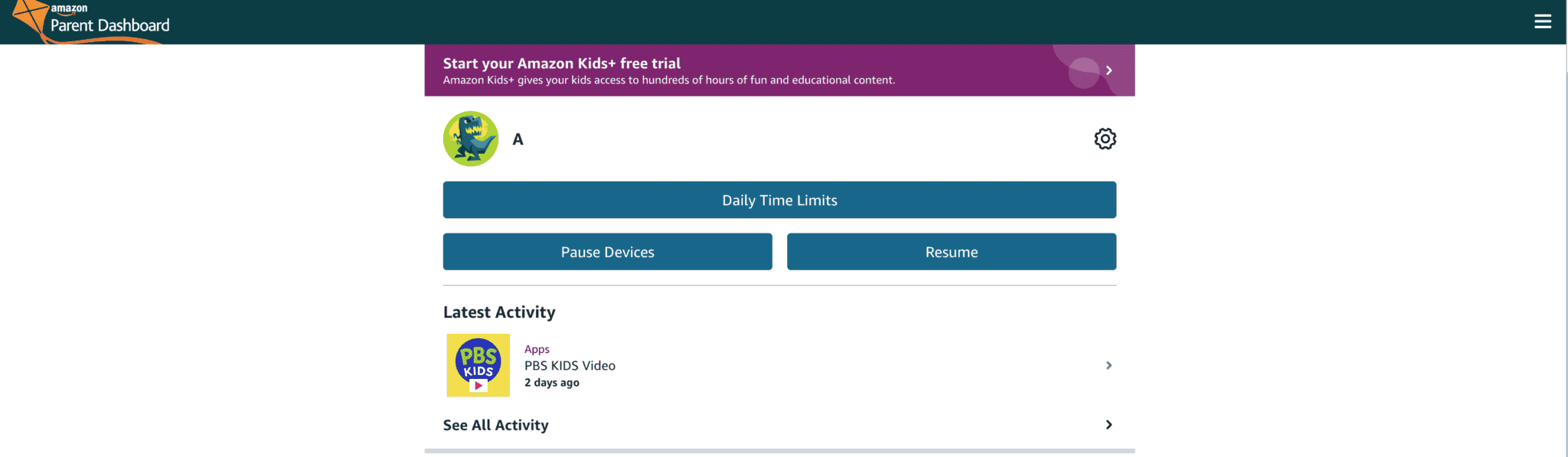1568x457 pixels.
Task: Open the play button on PBS KIDS icon
Action: click(478, 387)
